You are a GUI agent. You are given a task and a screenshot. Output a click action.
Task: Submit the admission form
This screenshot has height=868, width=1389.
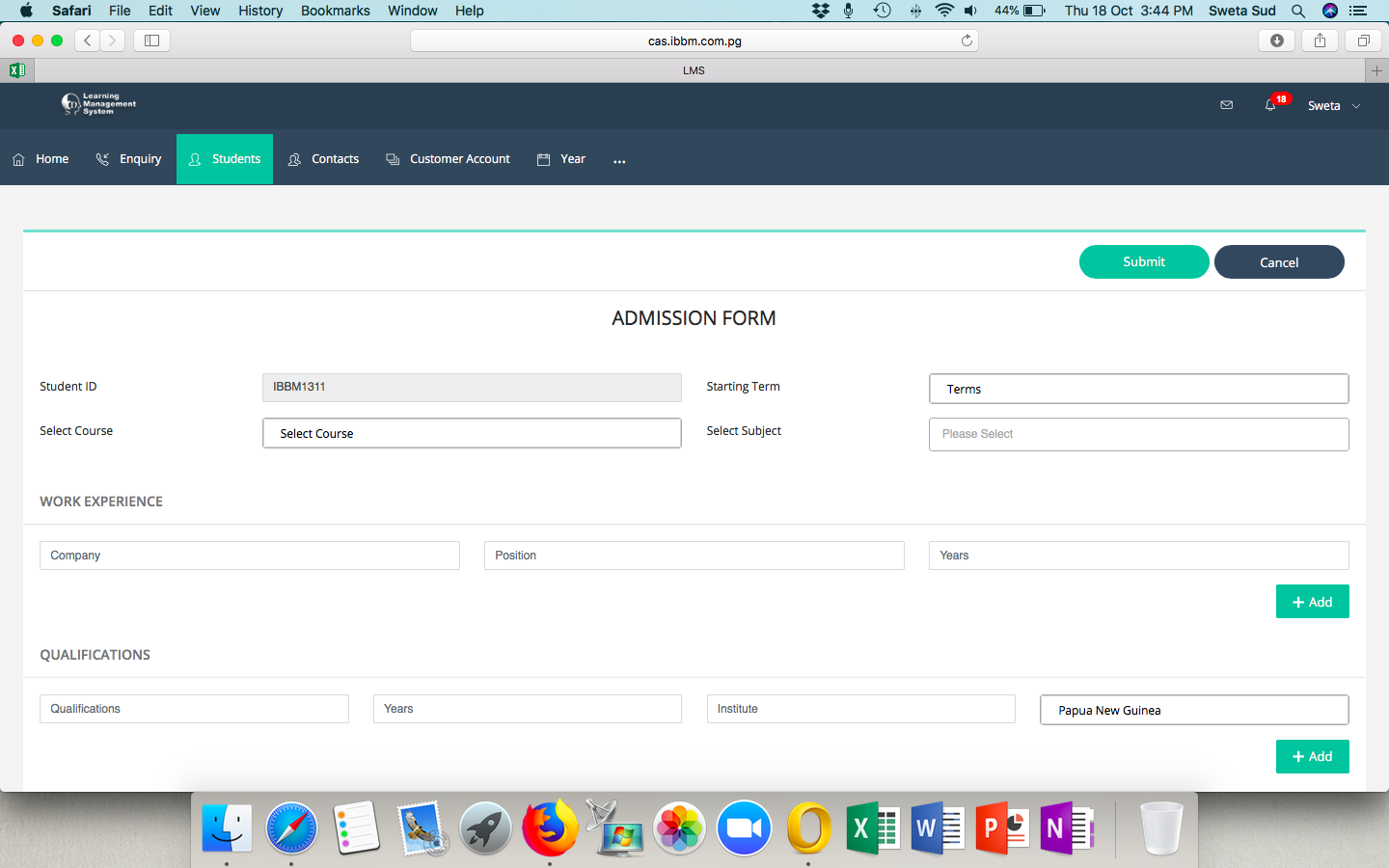point(1143,261)
